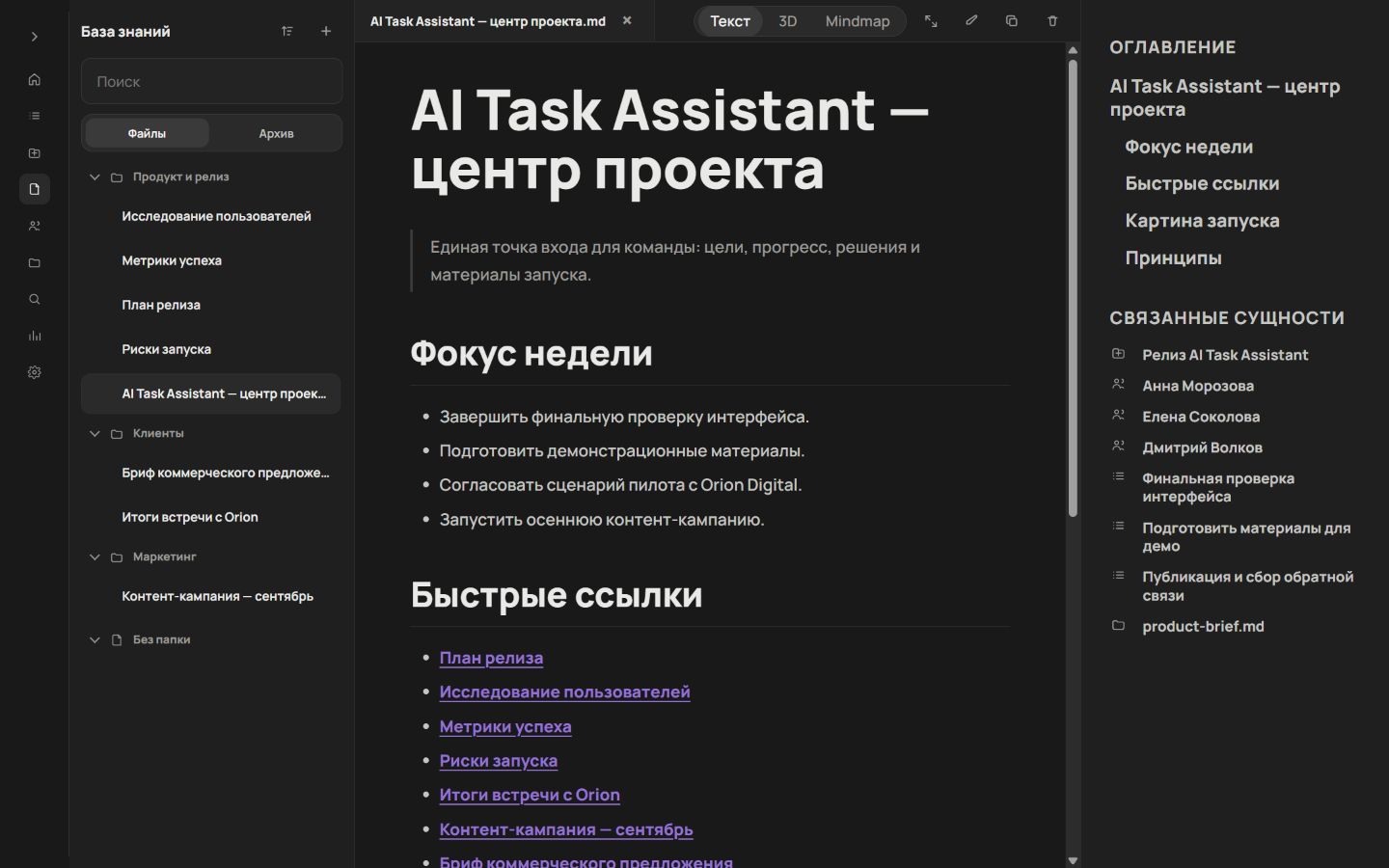The height and width of the screenshot is (868, 1389).
Task: Expand the left navigation sidebar arrow
Action: (x=35, y=37)
